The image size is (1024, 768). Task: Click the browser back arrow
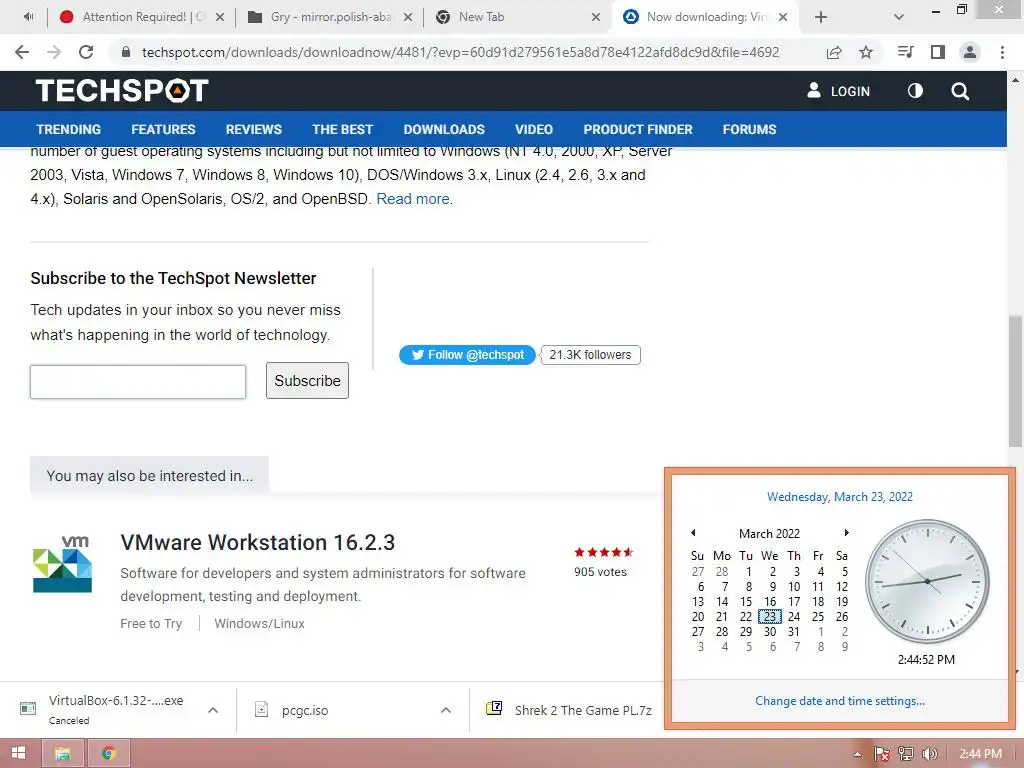coord(22,52)
